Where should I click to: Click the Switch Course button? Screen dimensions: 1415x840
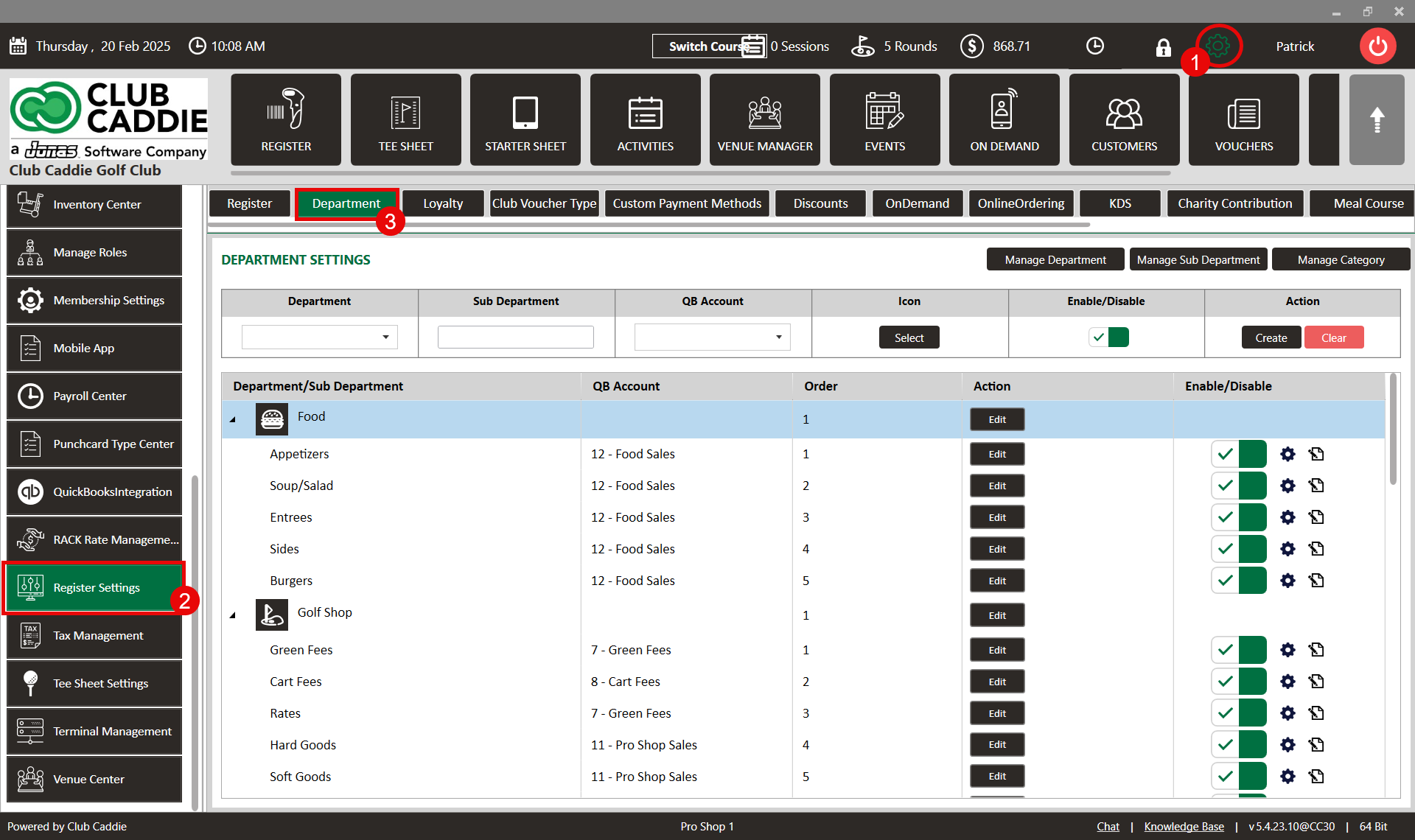tap(707, 46)
